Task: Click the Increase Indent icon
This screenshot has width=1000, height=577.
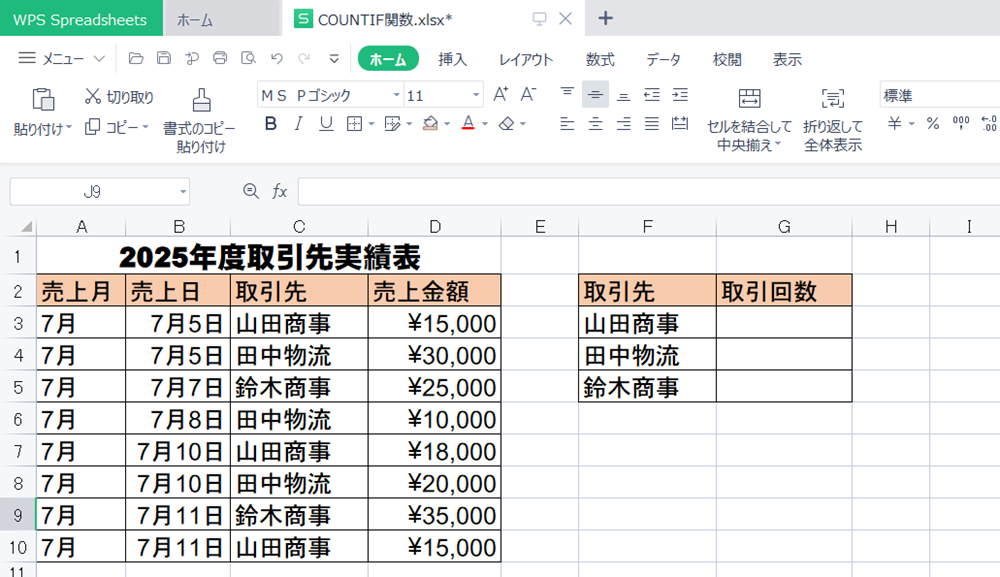Action: click(680, 95)
